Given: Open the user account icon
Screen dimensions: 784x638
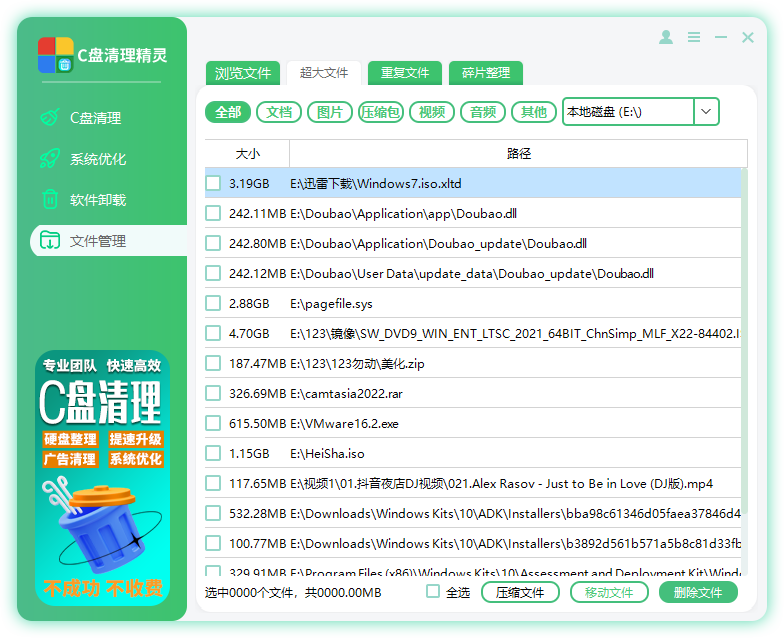Looking at the screenshot, I should tap(666, 37).
